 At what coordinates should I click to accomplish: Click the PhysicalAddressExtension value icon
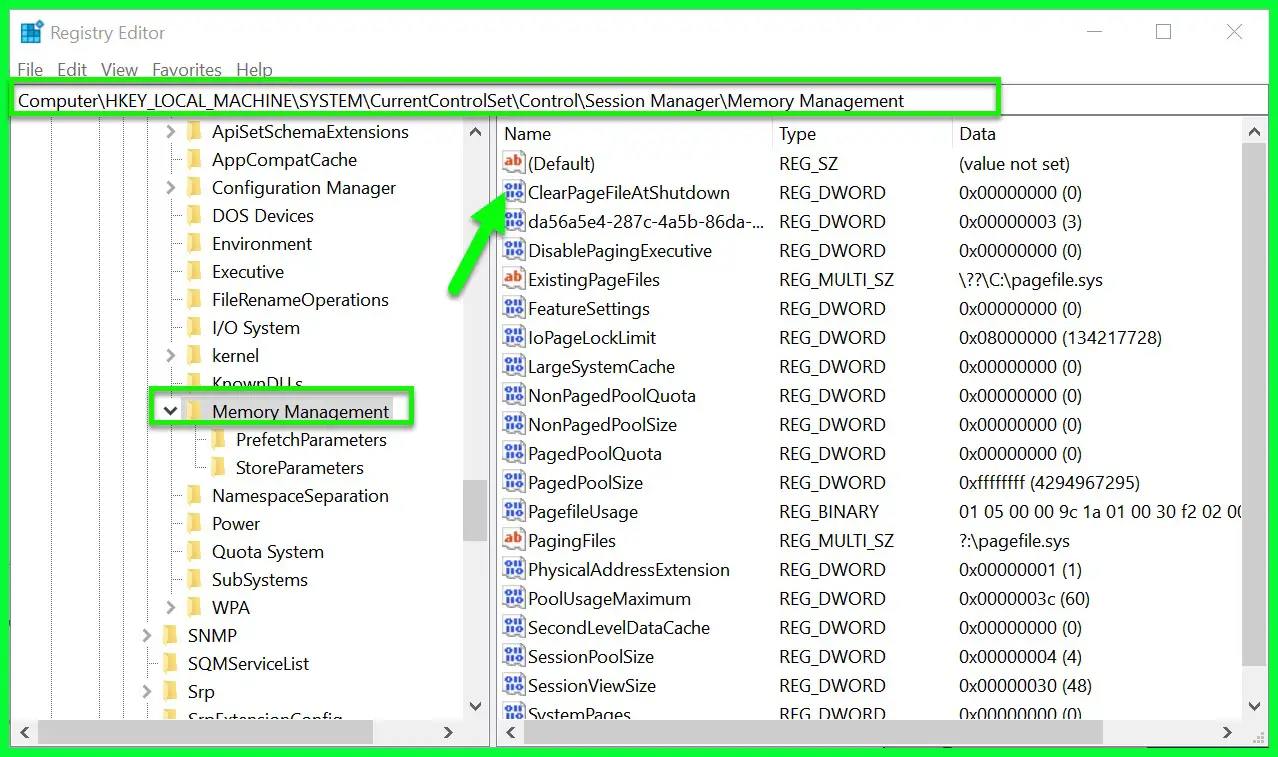pos(514,570)
